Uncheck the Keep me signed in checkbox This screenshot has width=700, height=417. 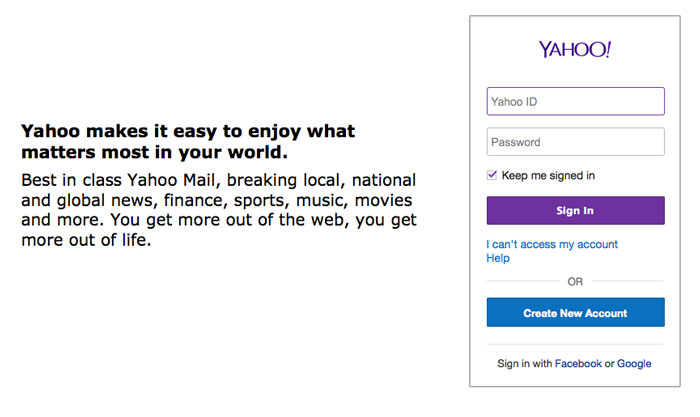click(x=492, y=175)
